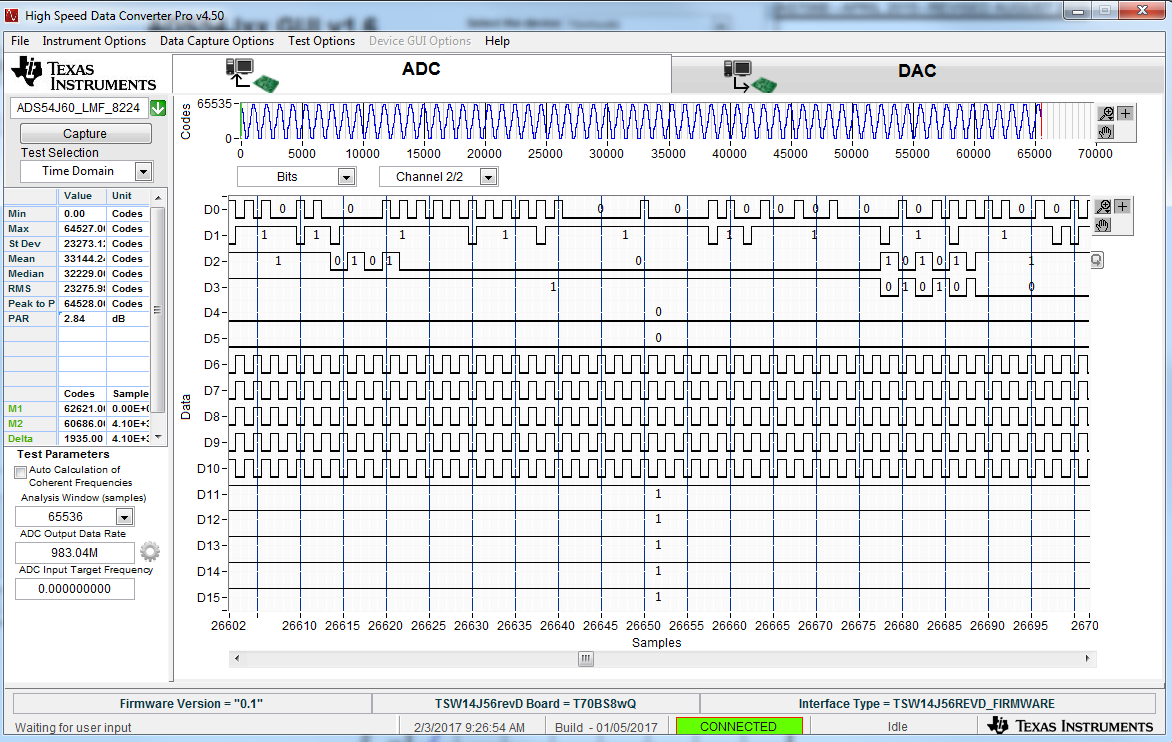
Task: Open the Test Options menu
Action: 321,41
